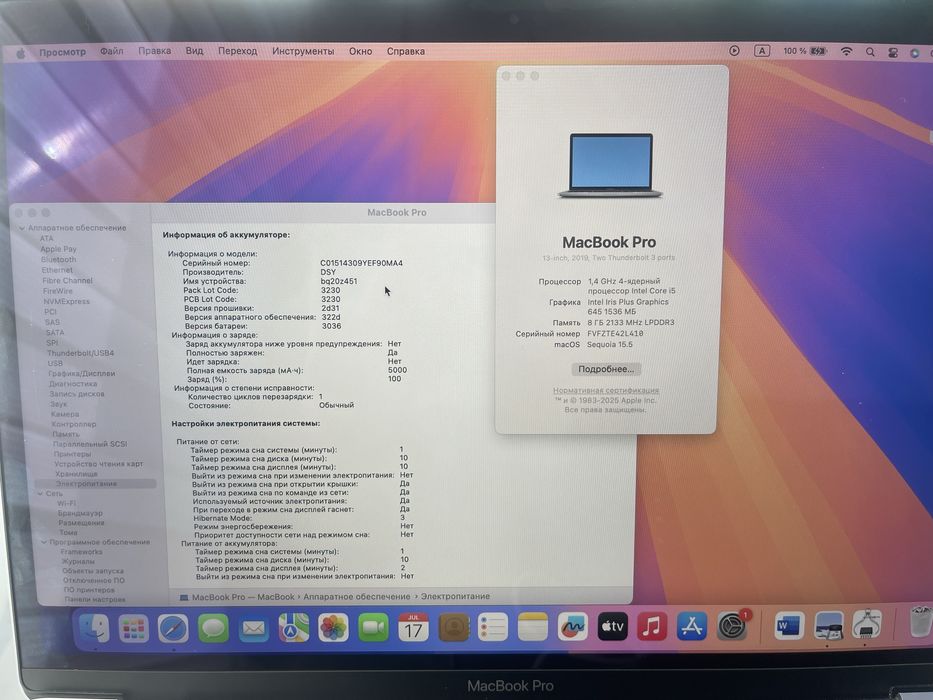
Task: Open the Просмотр menu
Action: [x=62, y=52]
